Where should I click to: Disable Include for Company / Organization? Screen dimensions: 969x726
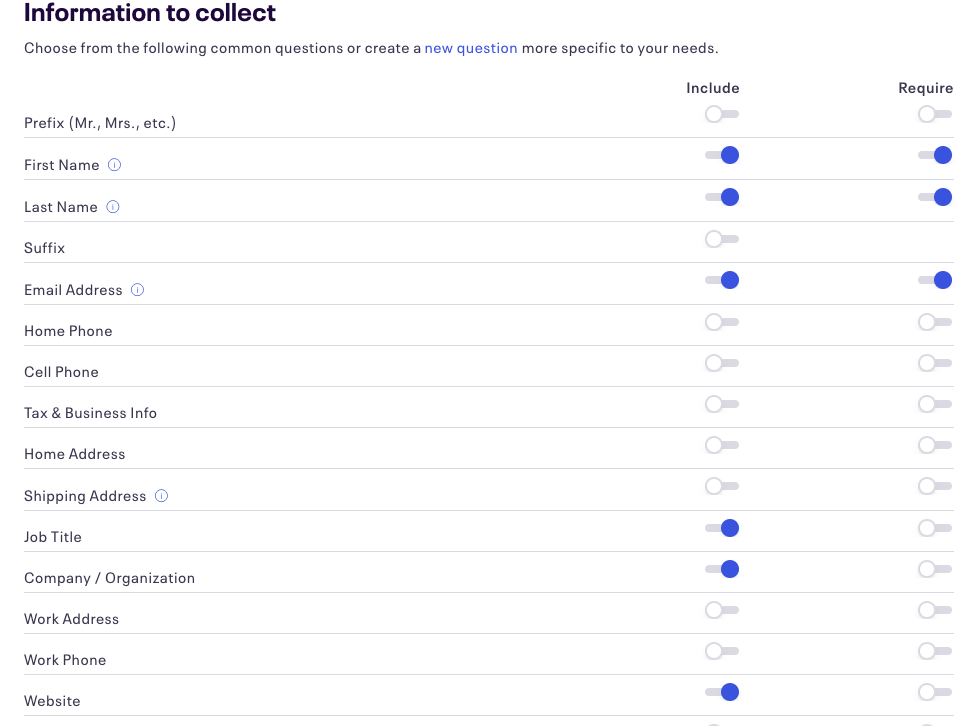click(x=721, y=569)
